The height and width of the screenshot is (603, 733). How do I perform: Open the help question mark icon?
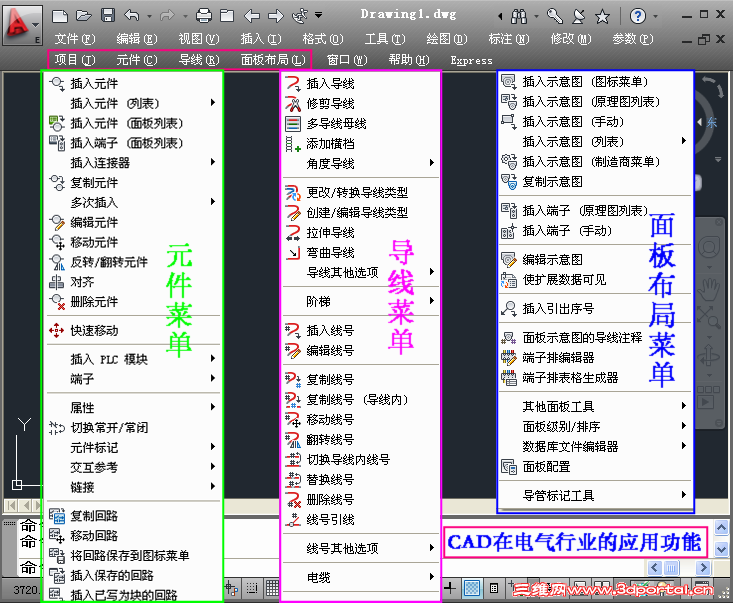pyautogui.click(x=638, y=16)
